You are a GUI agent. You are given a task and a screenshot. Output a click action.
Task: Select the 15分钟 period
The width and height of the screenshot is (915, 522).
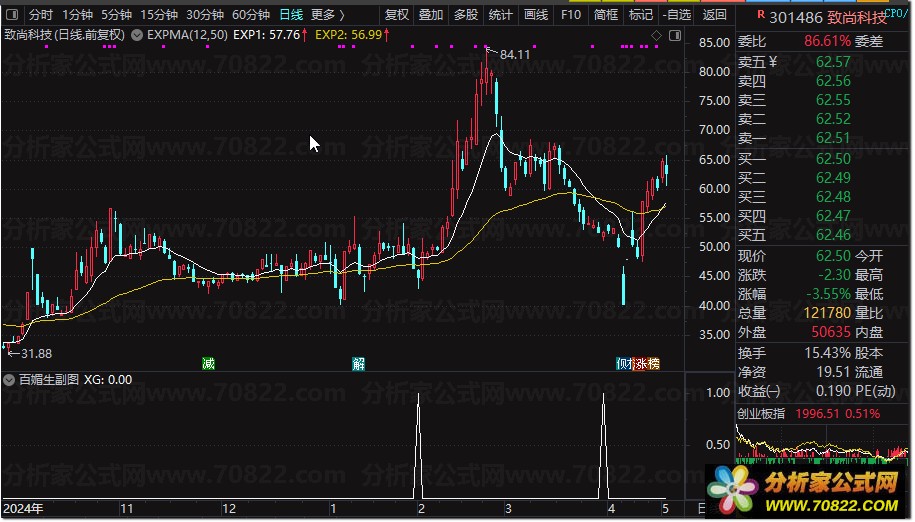pyautogui.click(x=159, y=15)
